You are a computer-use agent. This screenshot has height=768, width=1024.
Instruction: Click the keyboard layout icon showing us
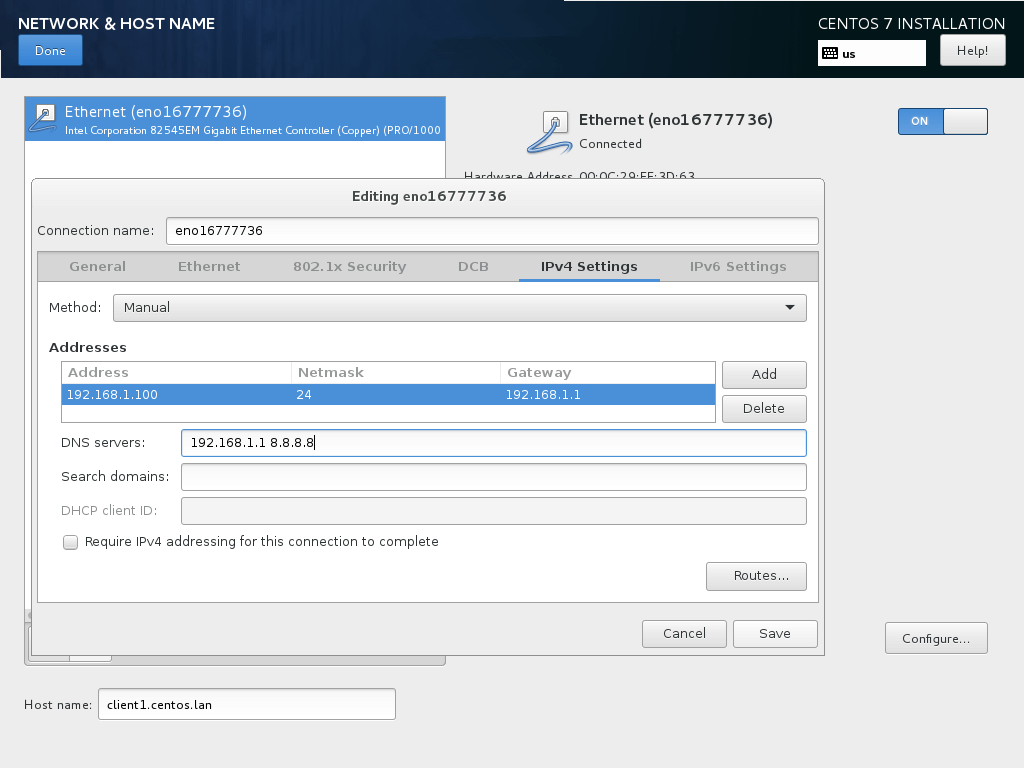point(828,53)
